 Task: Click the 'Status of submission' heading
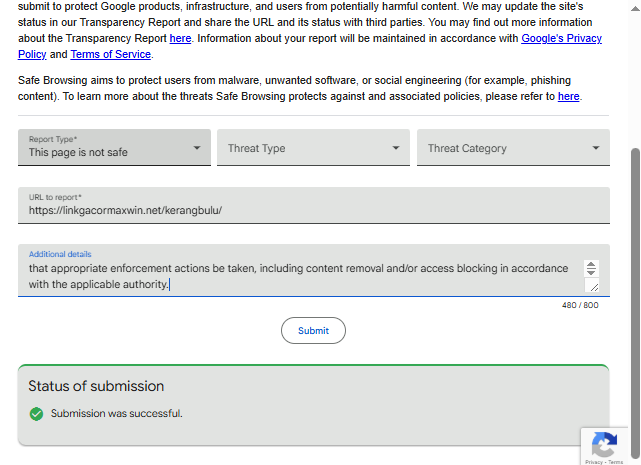tap(96, 386)
